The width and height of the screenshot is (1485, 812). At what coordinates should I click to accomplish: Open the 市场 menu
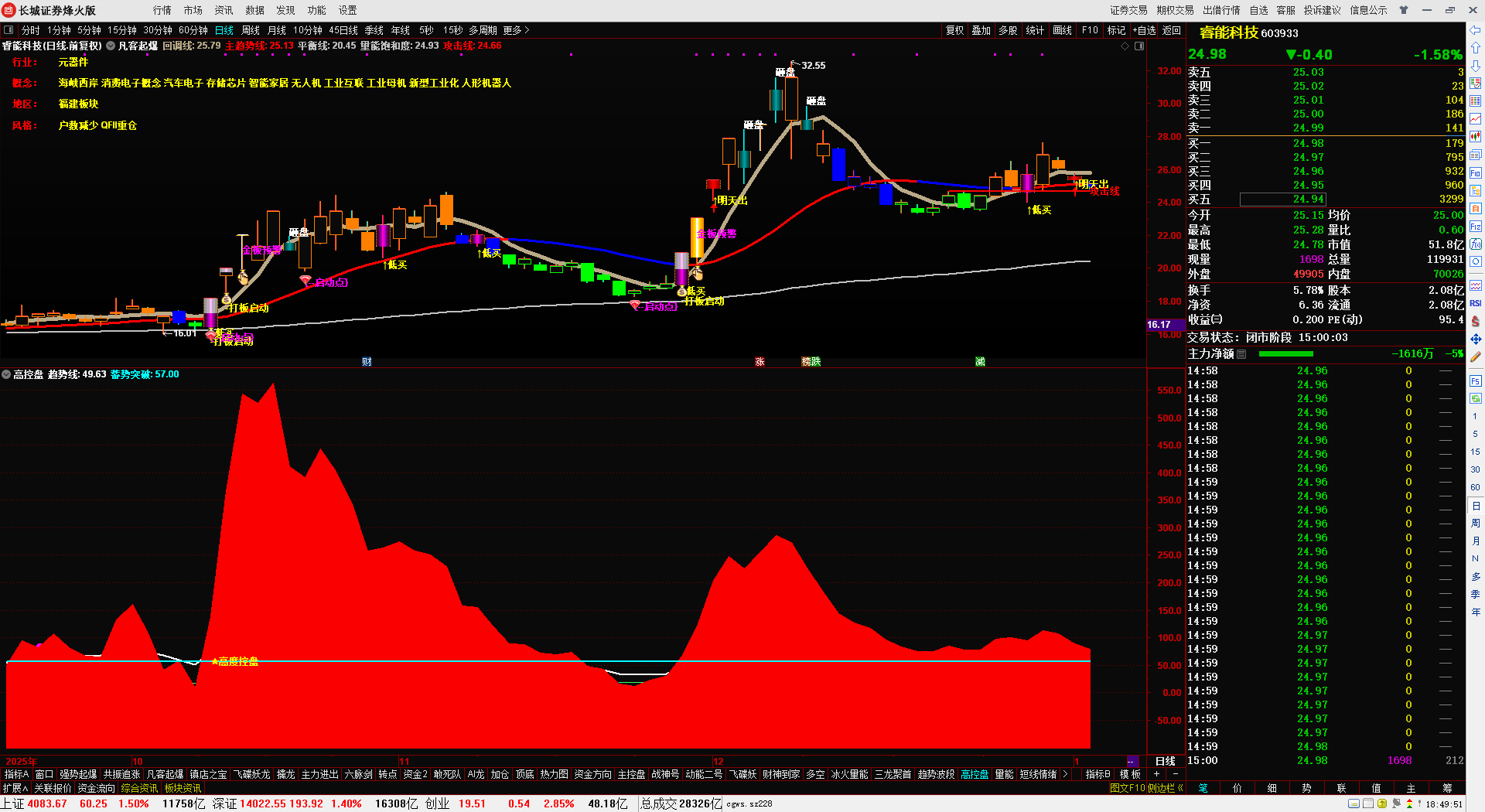point(193,10)
